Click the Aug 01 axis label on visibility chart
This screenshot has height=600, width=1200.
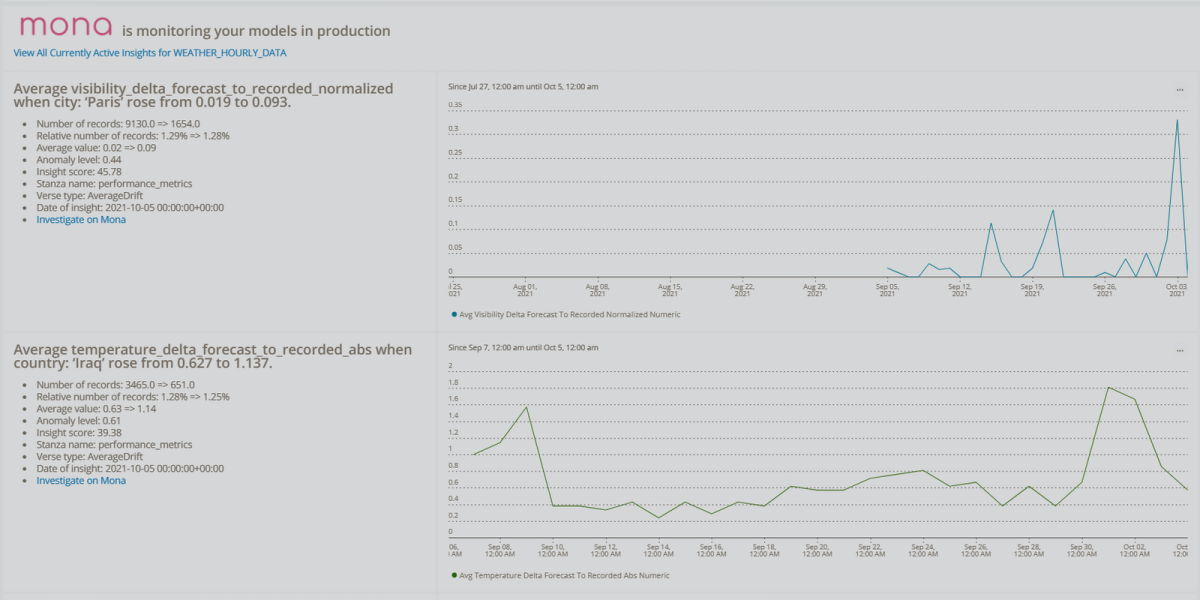click(527, 289)
